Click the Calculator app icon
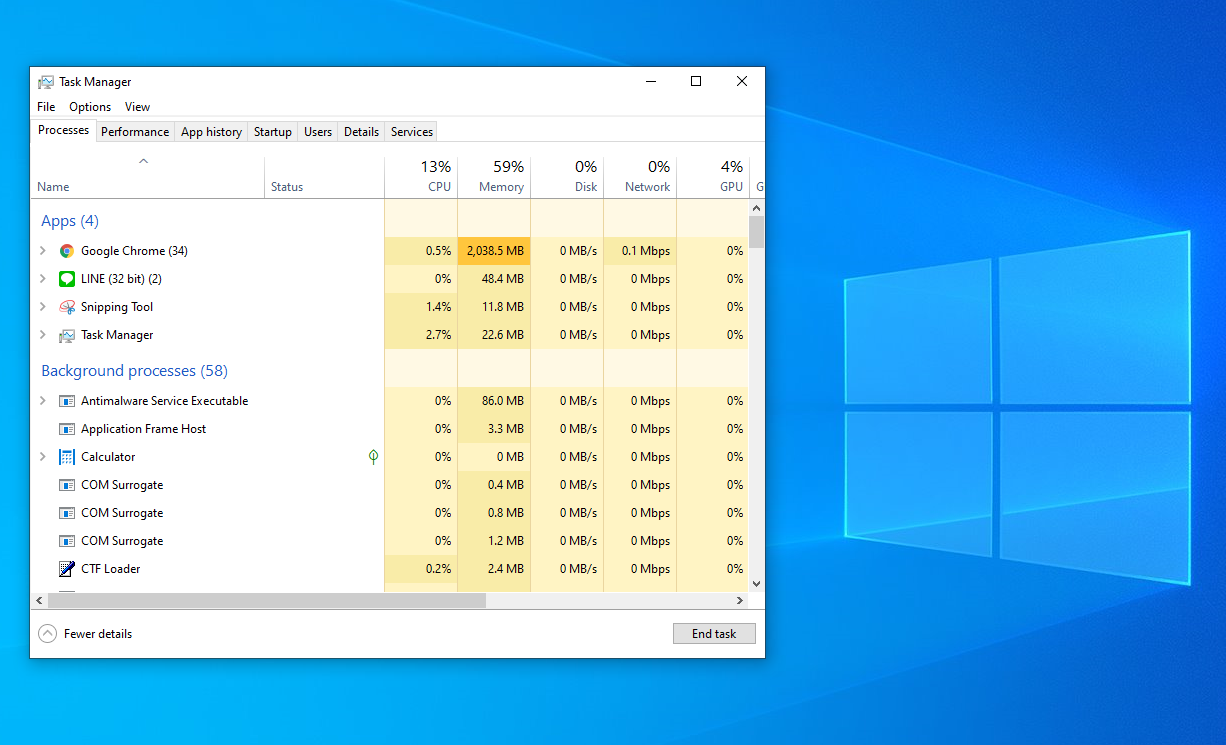Image resolution: width=1226 pixels, height=745 pixels. [x=66, y=457]
